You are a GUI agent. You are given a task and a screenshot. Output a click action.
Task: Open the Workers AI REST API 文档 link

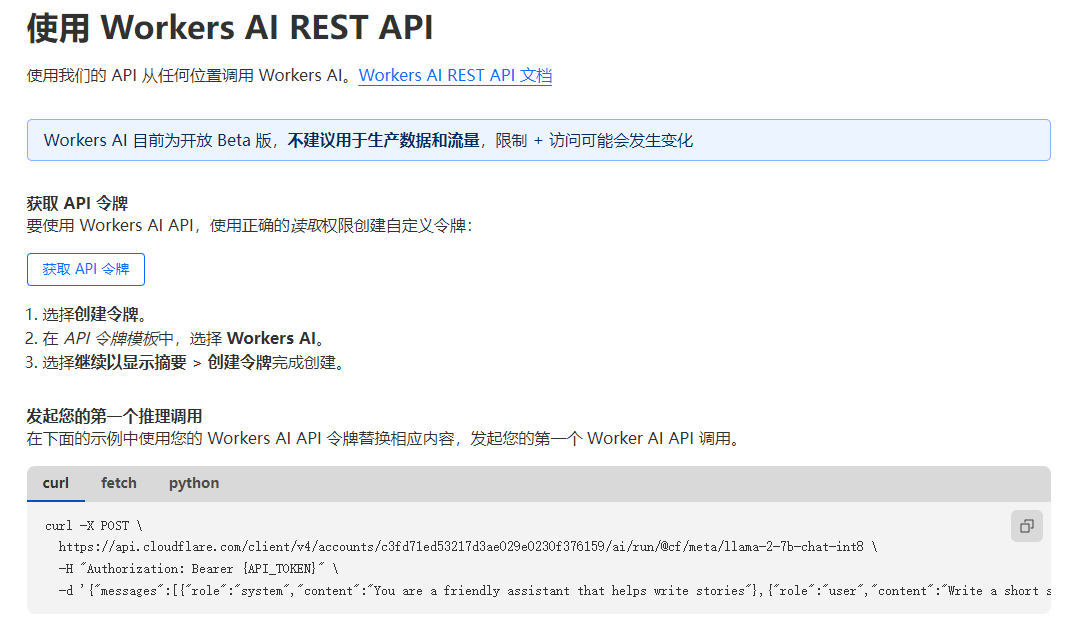point(455,75)
